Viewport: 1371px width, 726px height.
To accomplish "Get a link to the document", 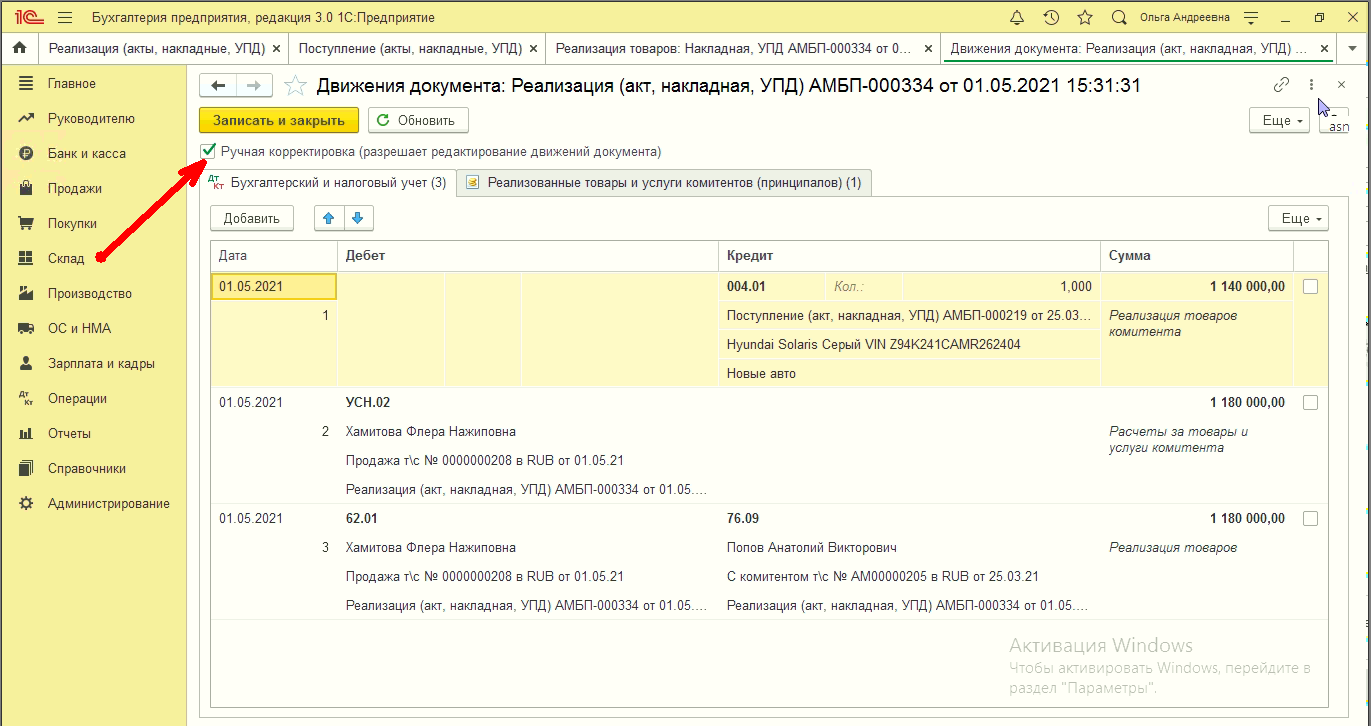I will point(1281,85).
